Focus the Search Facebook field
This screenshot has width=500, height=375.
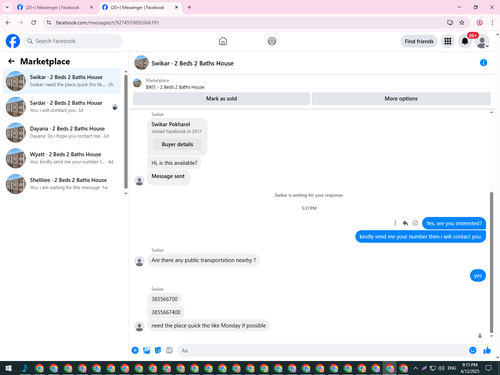tap(73, 41)
